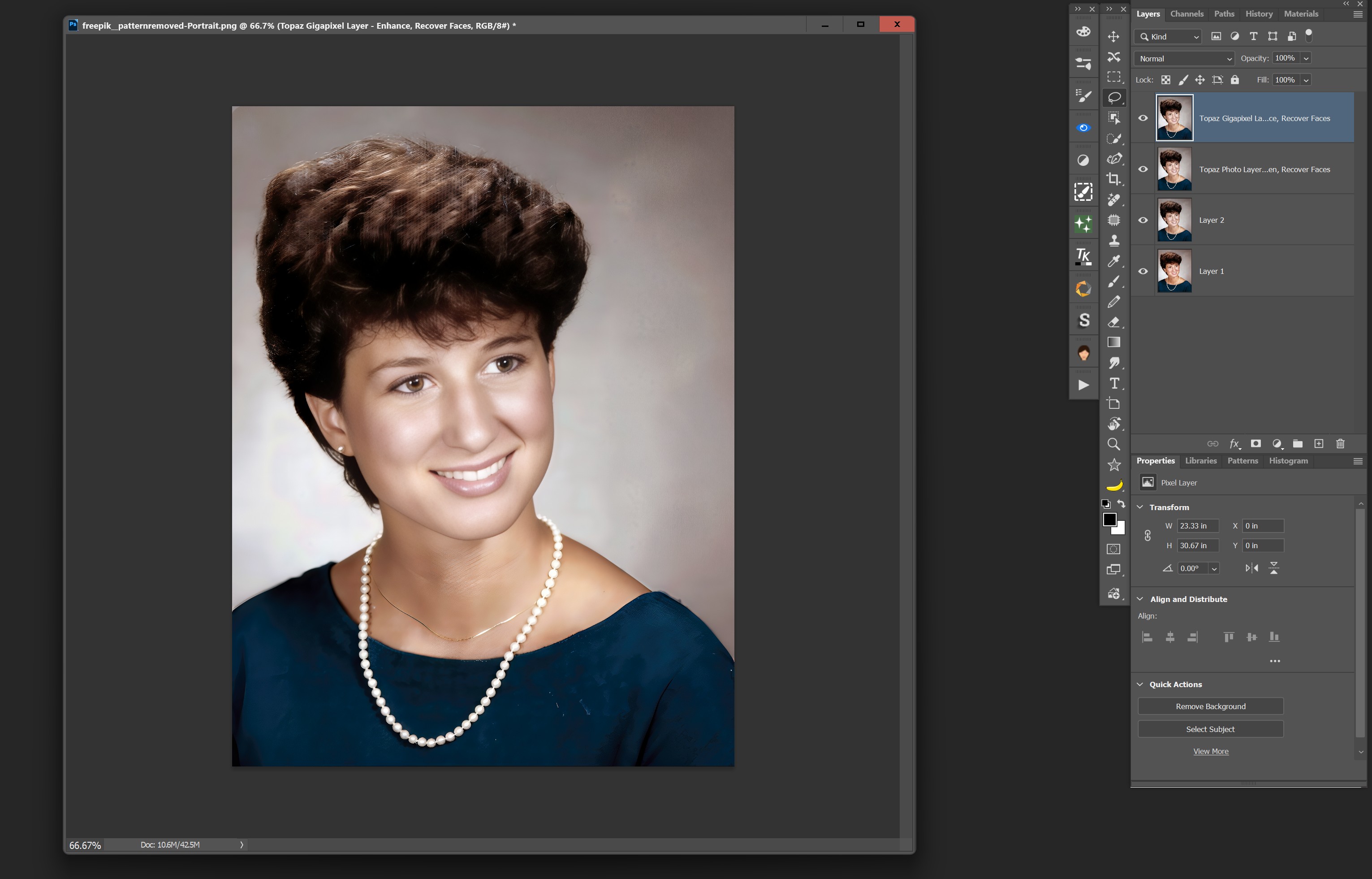This screenshot has height=879, width=1372.
Task: Select the Horizontal Type tool
Action: [1113, 383]
